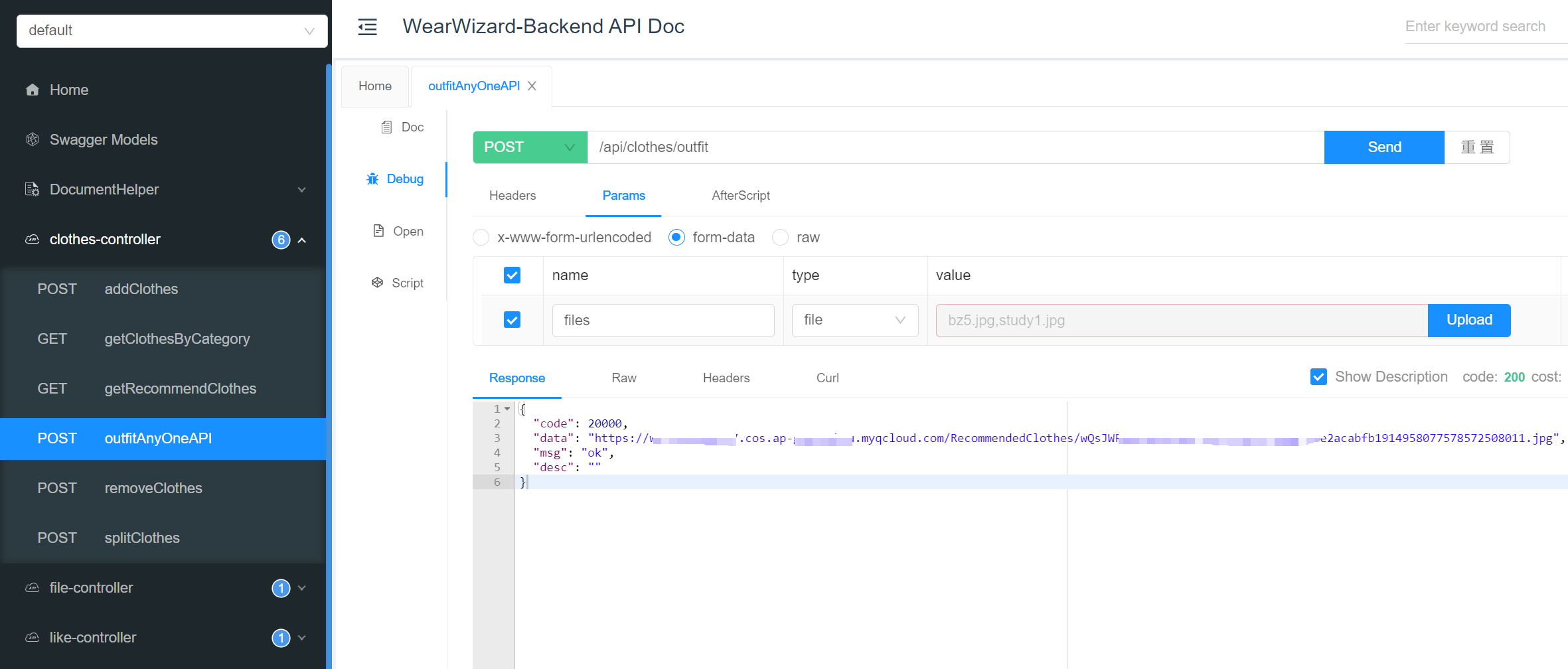The width and height of the screenshot is (1568, 669).
Task: Click the Home house icon in sidebar
Action: click(x=32, y=90)
